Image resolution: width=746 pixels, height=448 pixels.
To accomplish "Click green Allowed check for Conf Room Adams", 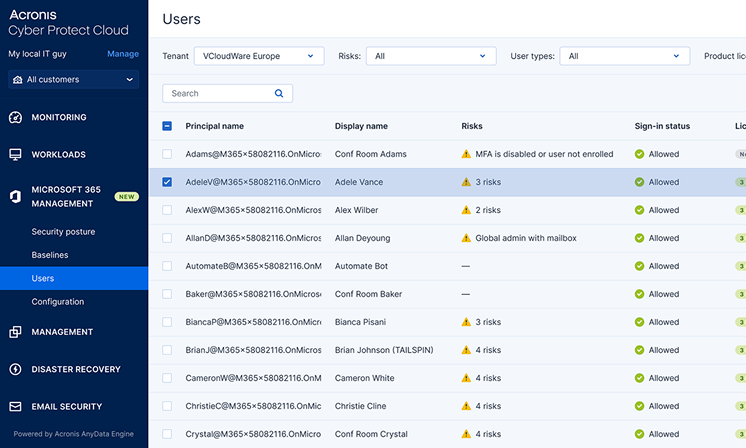I will 639,154.
